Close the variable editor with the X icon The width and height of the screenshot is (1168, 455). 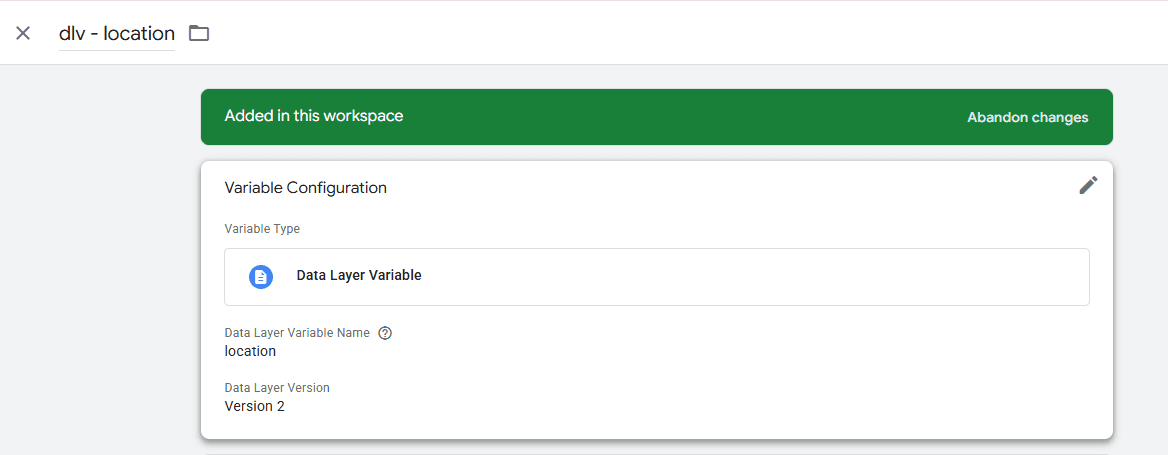(23, 34)
